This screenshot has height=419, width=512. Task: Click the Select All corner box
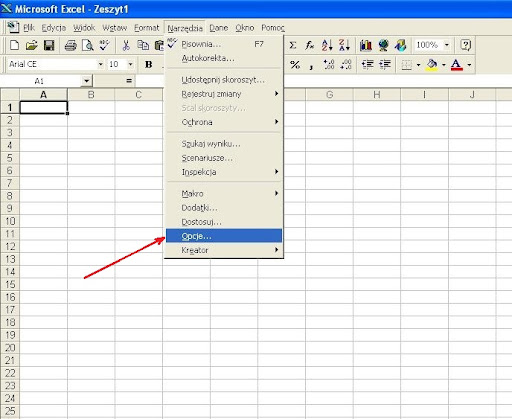click(x=10, y=95)
